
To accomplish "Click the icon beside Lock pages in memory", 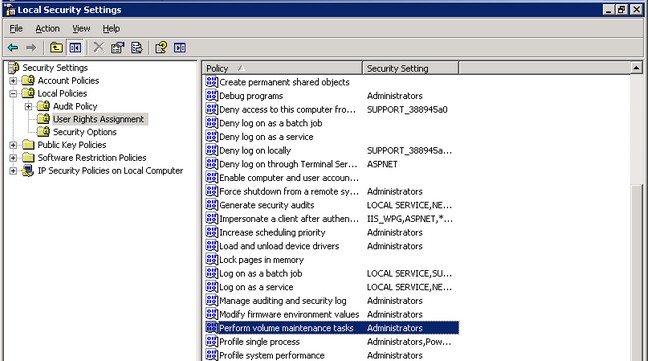I will tap(212, 259).
